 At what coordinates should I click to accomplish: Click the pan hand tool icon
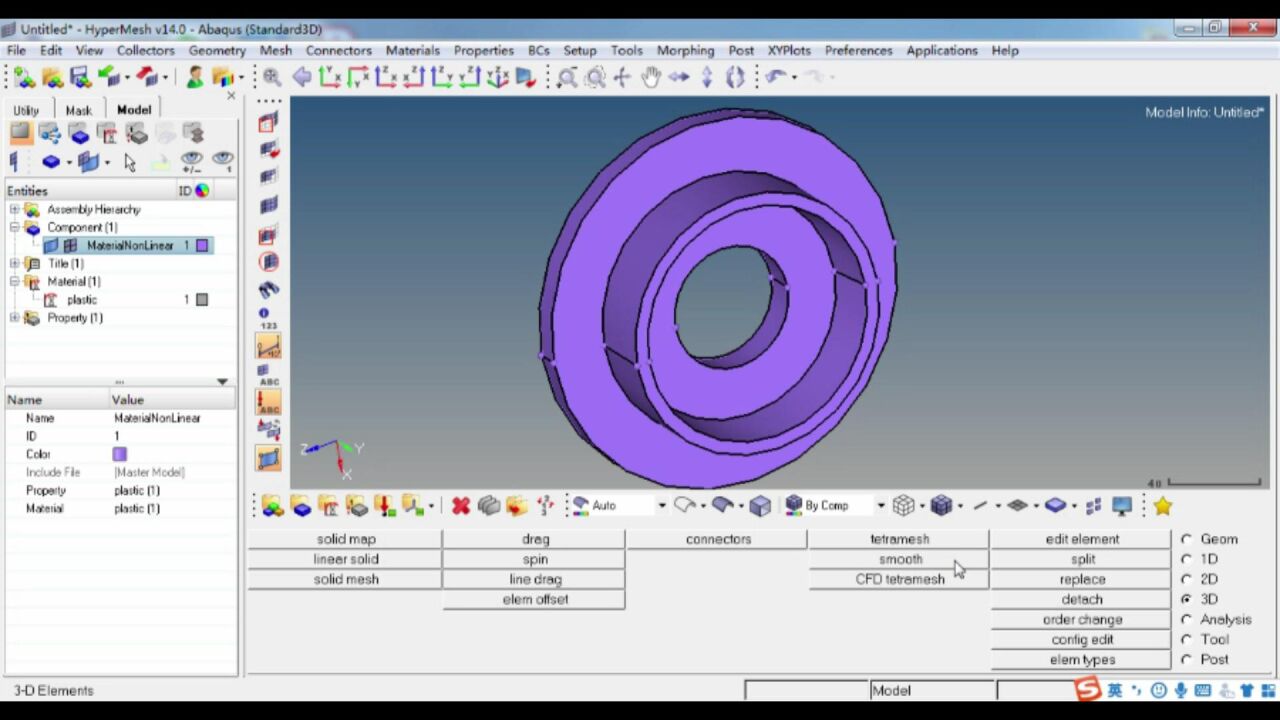[651, 77]
